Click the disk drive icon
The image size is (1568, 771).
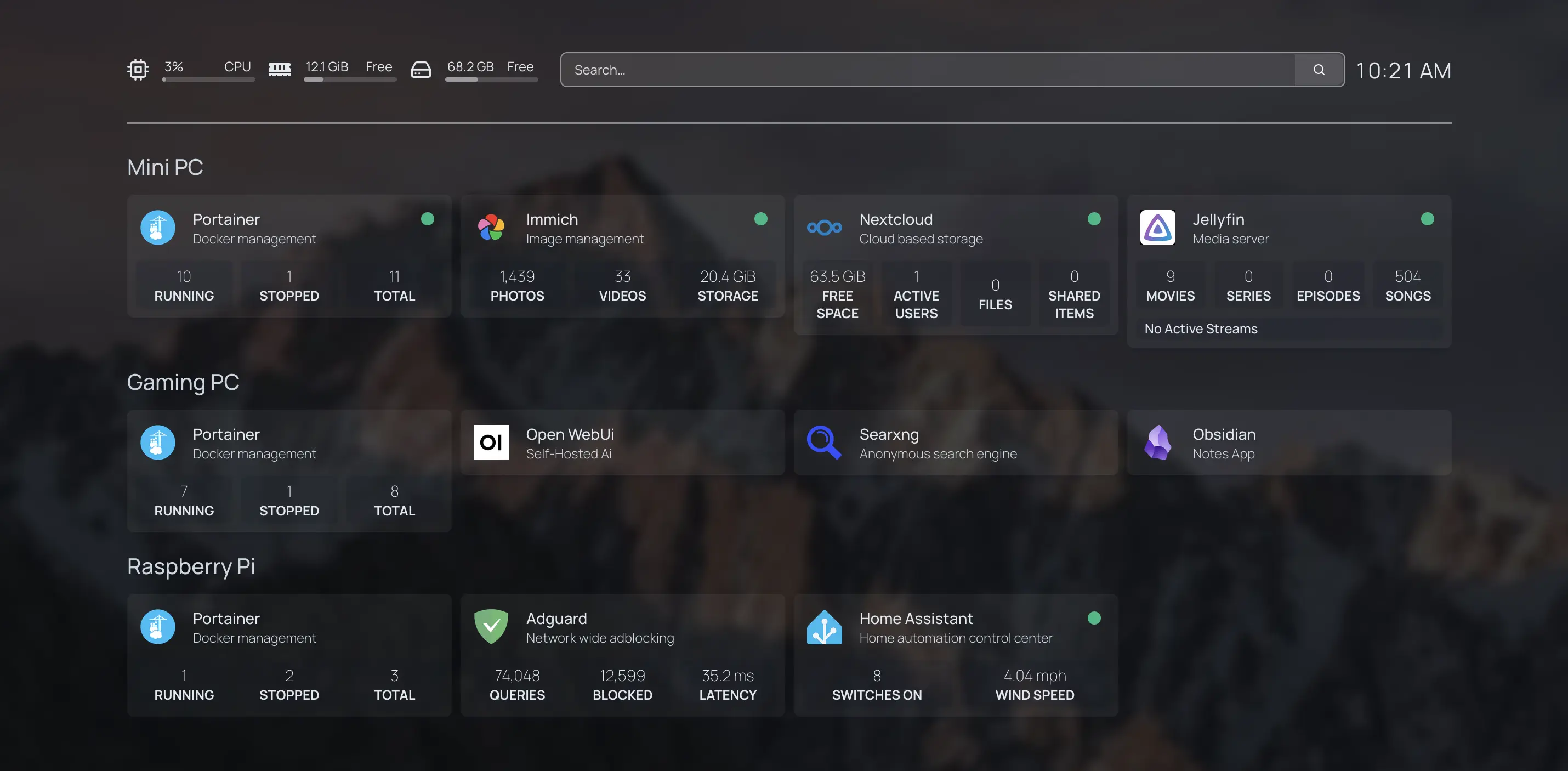(x=421, y=70)
